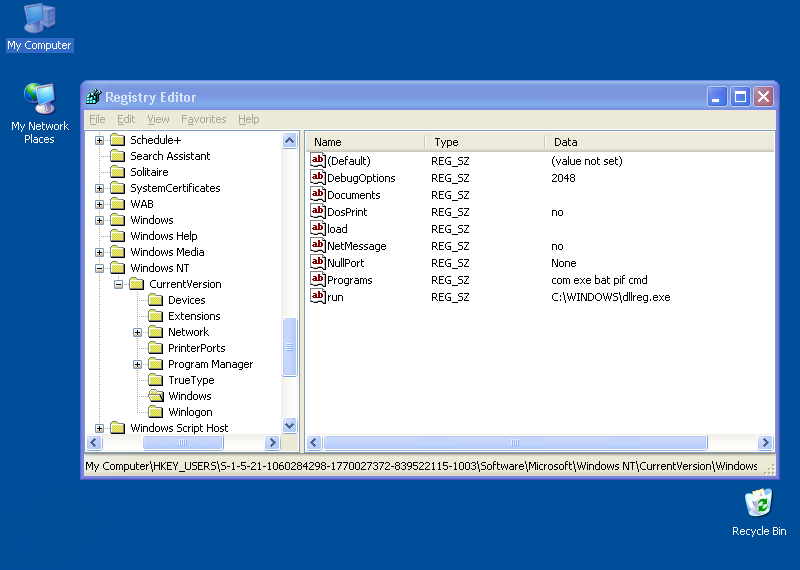Click the string icon of NullPort value

tap(318, 262)
